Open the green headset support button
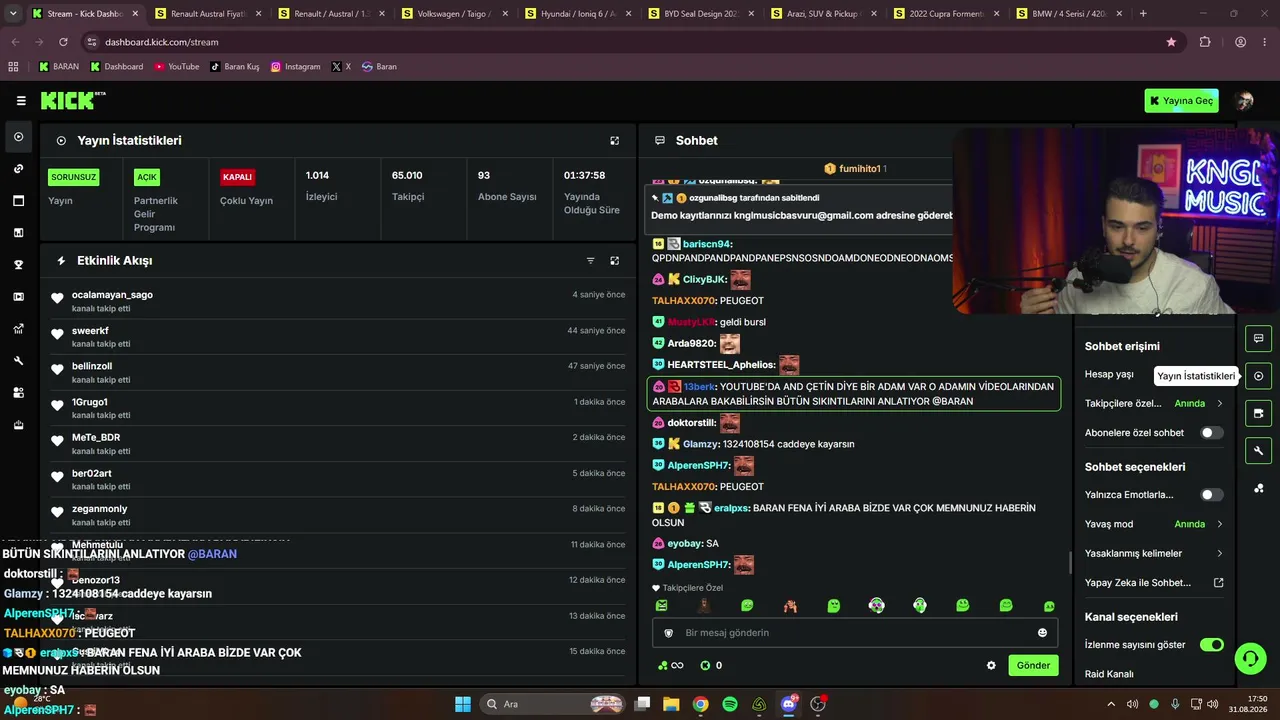 pos(1250,658)
